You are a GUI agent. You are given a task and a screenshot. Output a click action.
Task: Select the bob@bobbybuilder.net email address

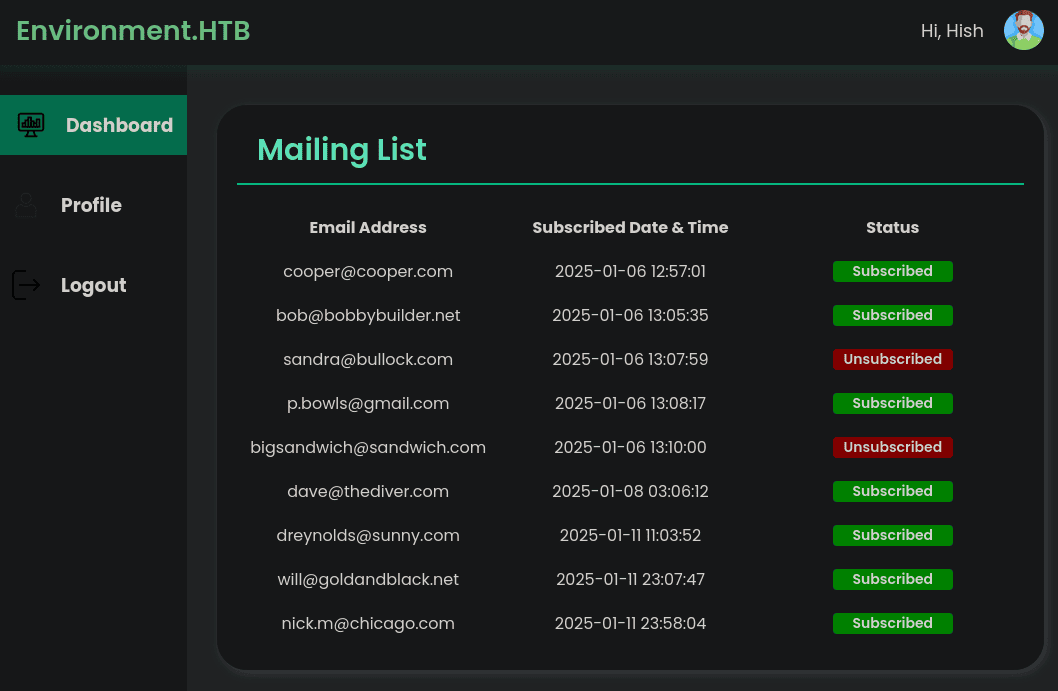click(368, 315)
